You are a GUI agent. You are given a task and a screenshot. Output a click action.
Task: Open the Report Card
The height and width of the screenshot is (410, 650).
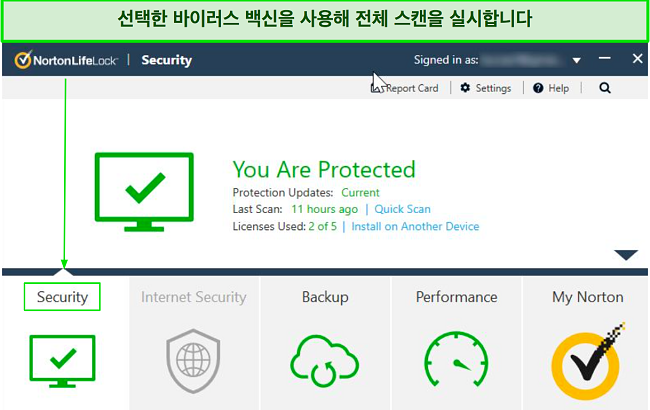point(405,88)
